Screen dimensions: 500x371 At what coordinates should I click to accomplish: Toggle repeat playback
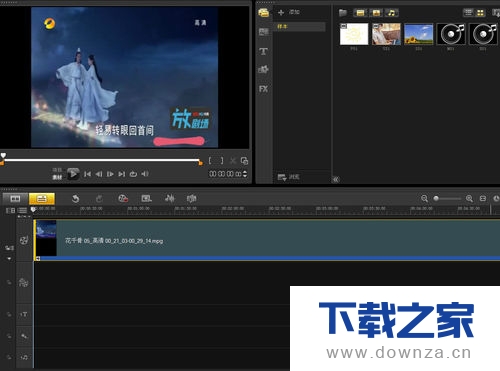[x=133, y=174]
